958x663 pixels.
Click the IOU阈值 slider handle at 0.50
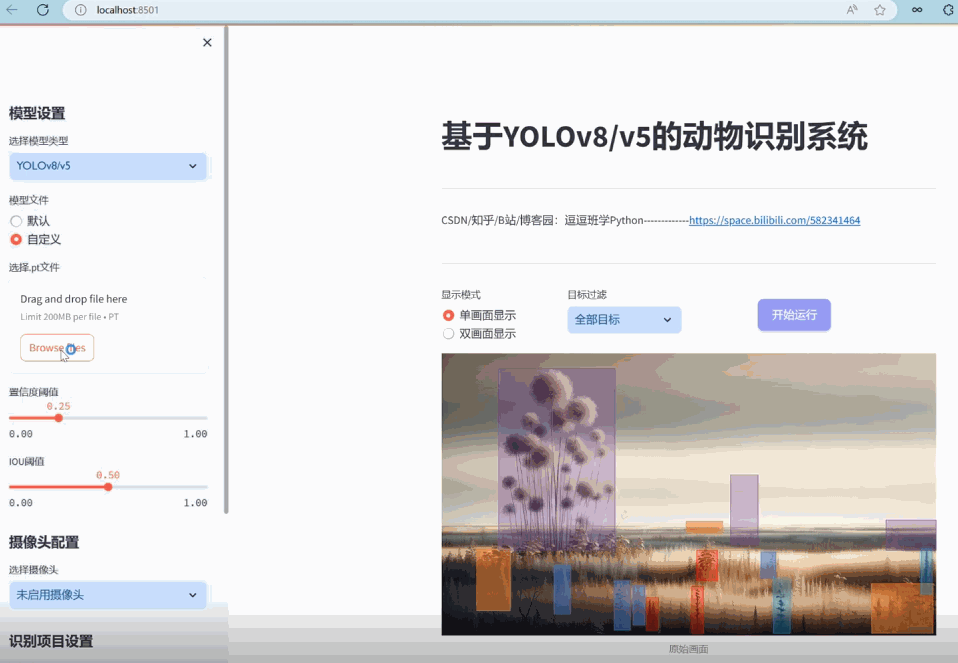pyautogui.click(x=108, y=488)
